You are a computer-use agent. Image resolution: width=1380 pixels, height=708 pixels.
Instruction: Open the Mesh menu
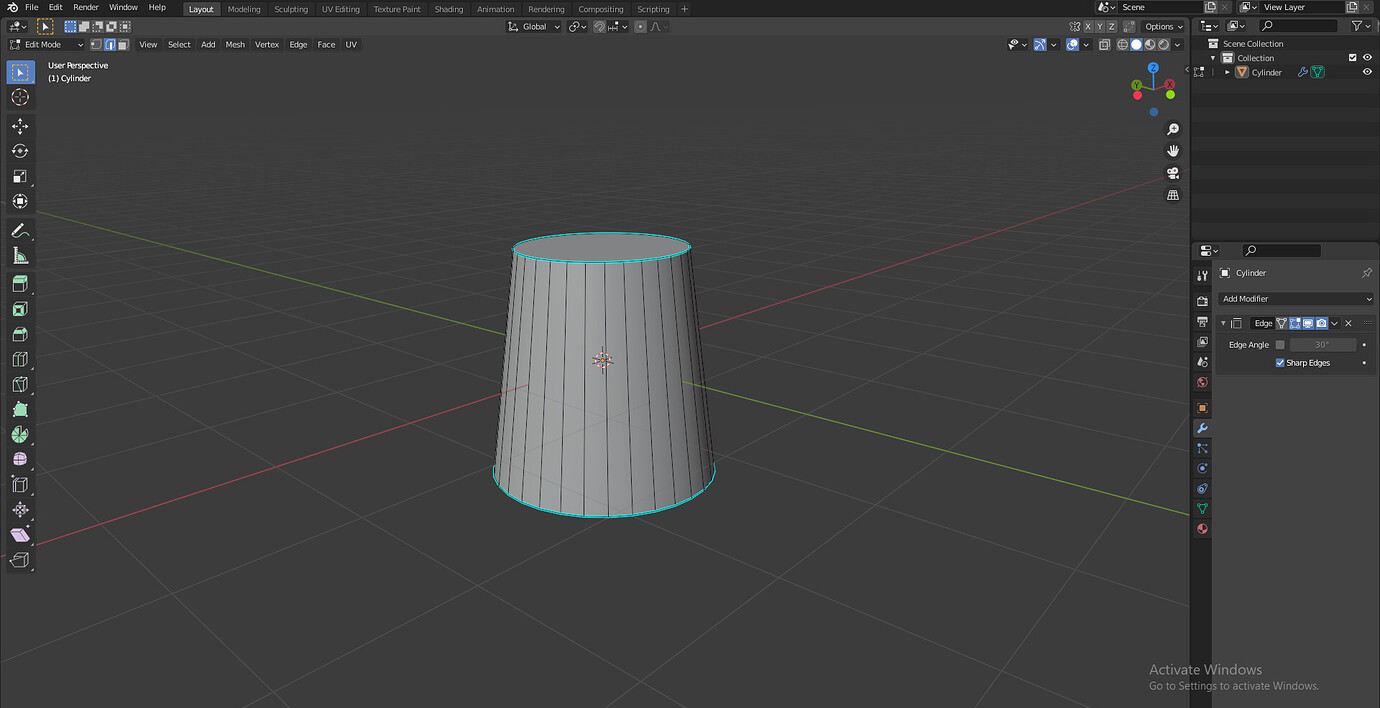(235, 44)
